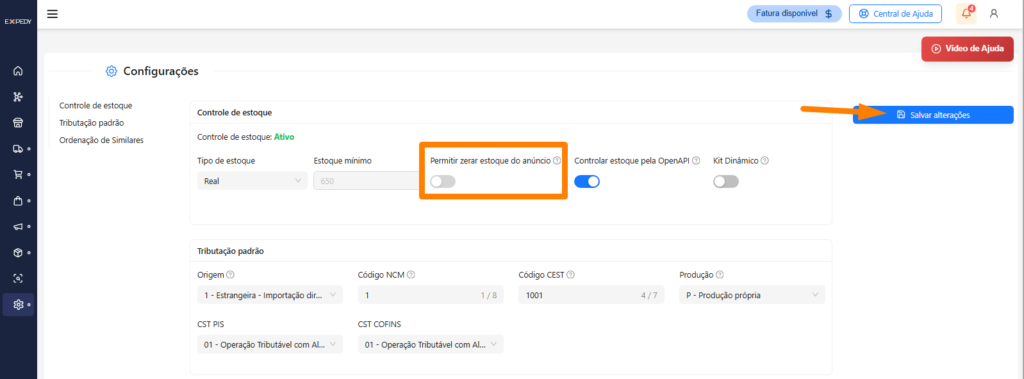
Task: Click help icon next to Produção
Action: [720, 274]
